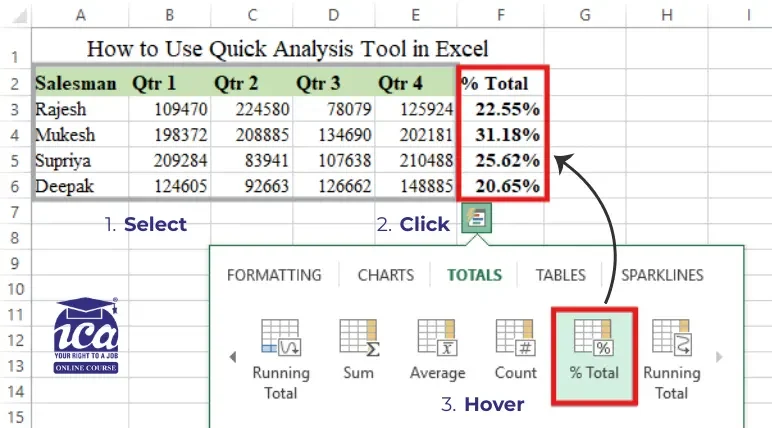Select column F header
The image size is (772, 428).
click(x=500, y=15)
